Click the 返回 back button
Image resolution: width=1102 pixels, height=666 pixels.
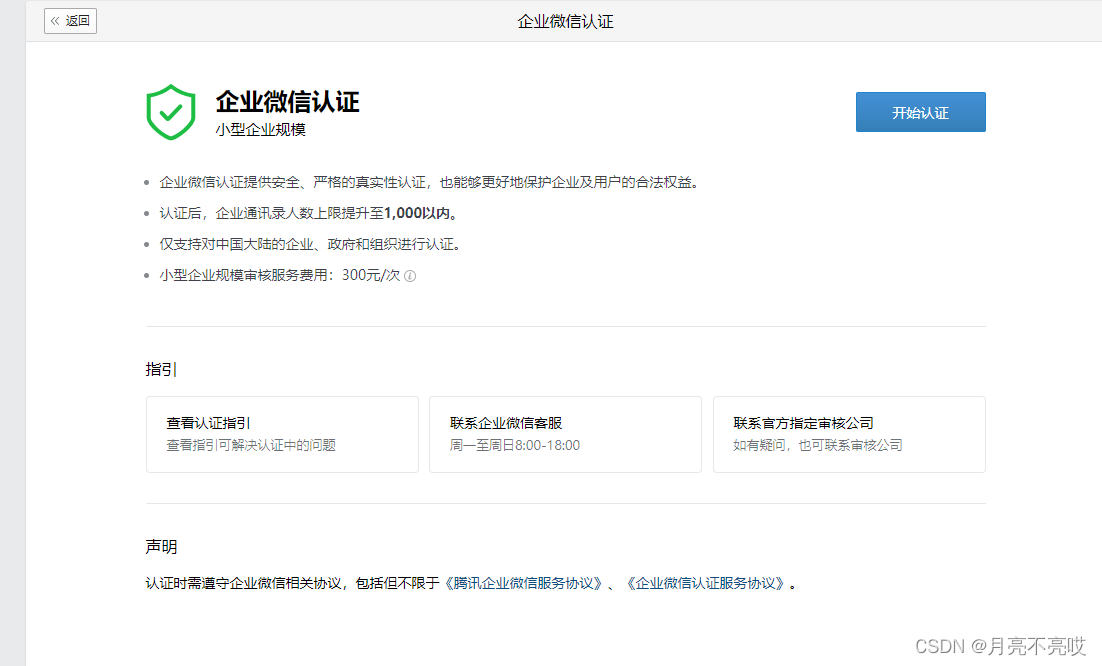70,21
